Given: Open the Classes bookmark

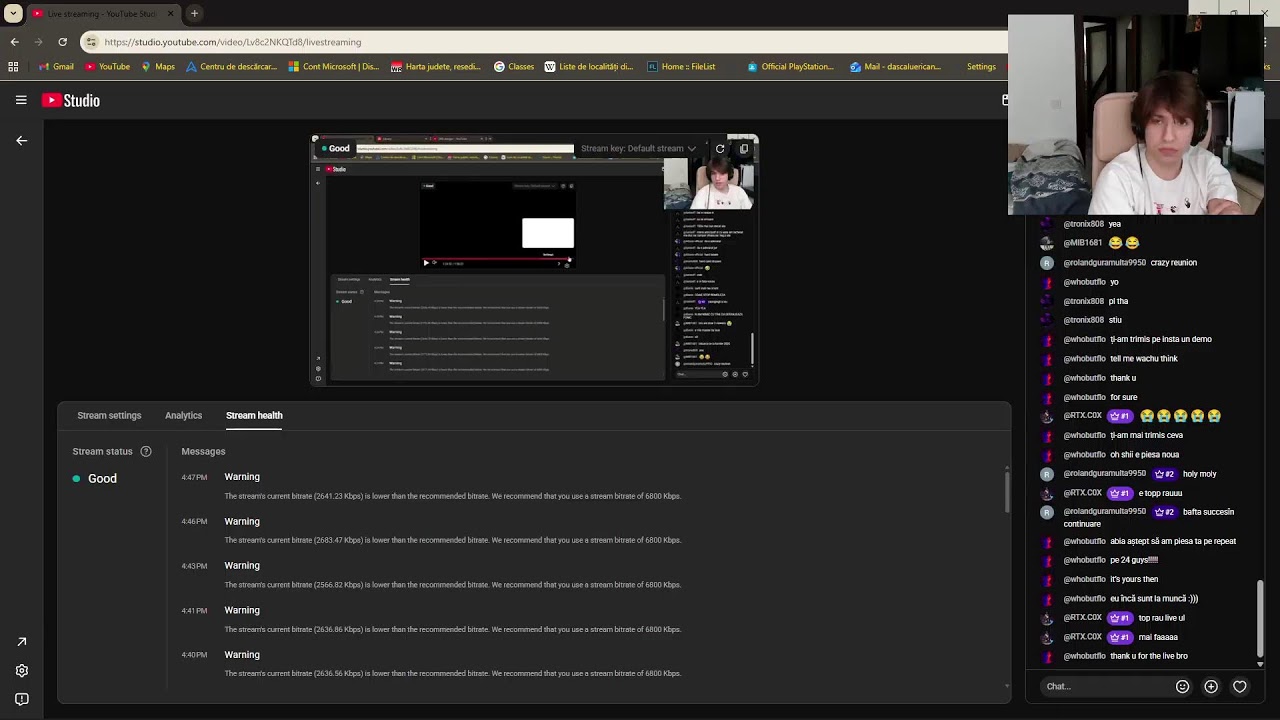Looking at the screenshot, I should coord(514,67).
